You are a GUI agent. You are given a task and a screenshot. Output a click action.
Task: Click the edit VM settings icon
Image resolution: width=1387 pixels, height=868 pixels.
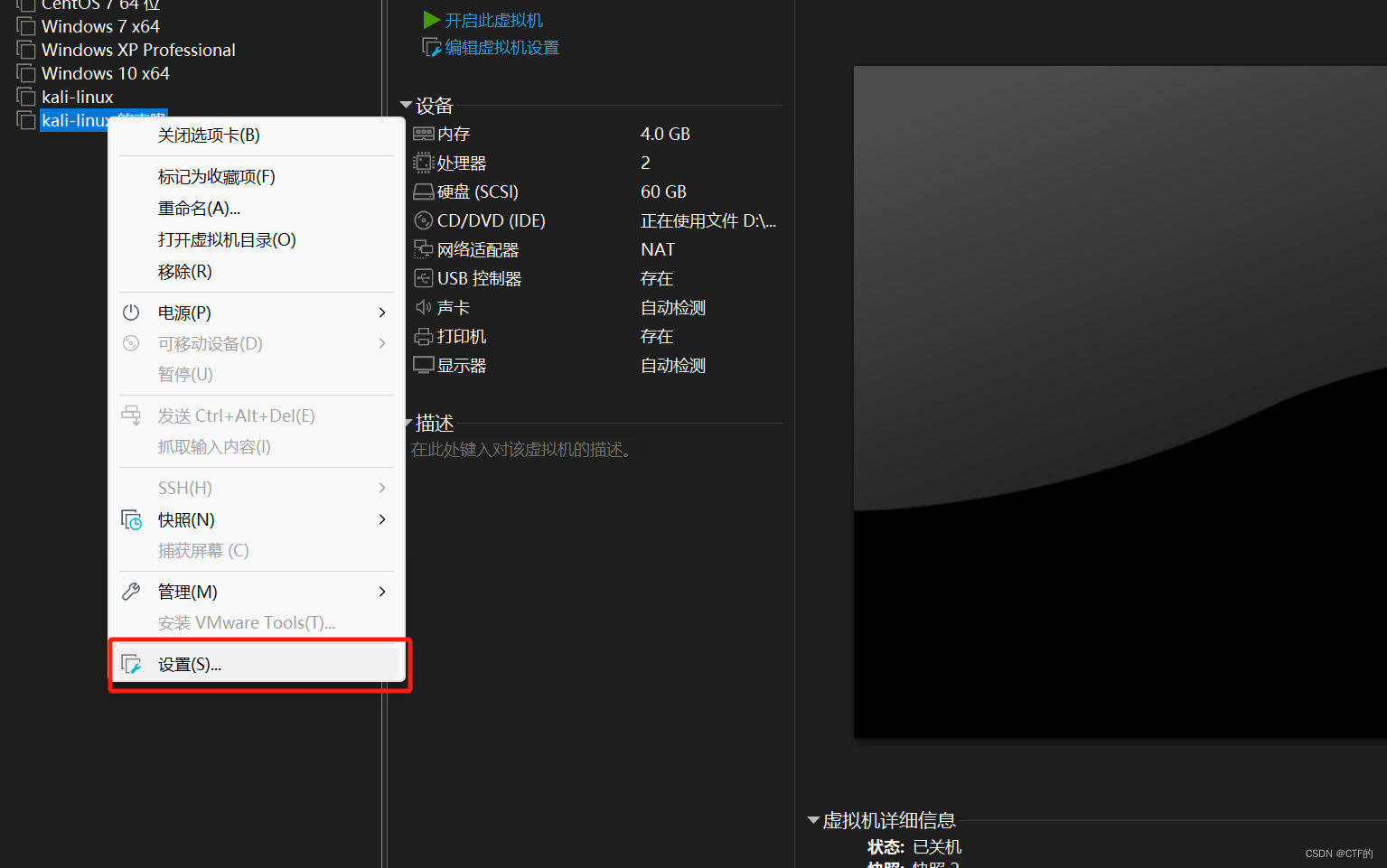pos(432,47)
